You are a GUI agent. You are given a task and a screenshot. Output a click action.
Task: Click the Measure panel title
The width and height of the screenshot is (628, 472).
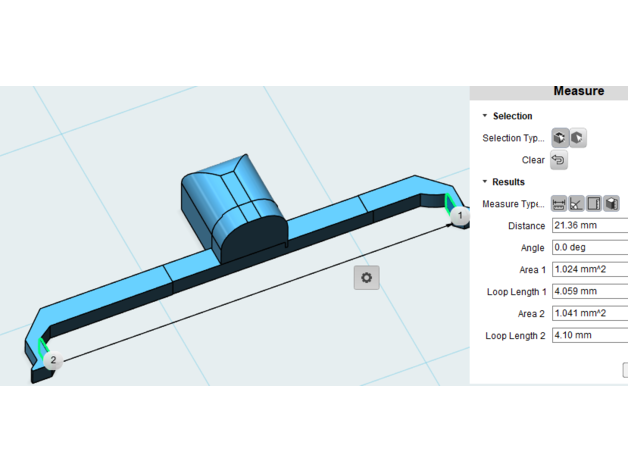(x=578, y=91)
